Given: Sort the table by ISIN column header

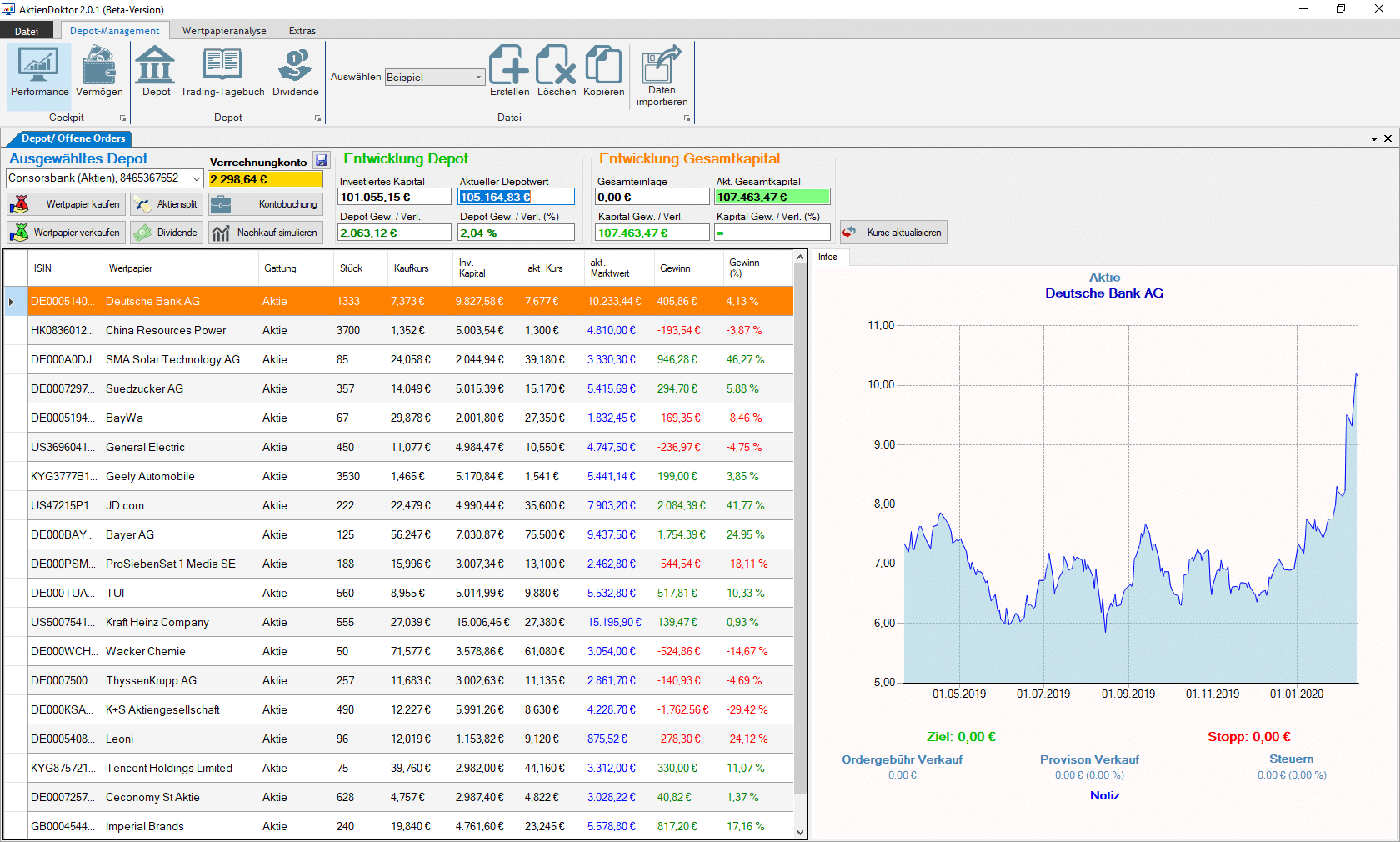Looking at the screenshot, I should coord(65,268).
